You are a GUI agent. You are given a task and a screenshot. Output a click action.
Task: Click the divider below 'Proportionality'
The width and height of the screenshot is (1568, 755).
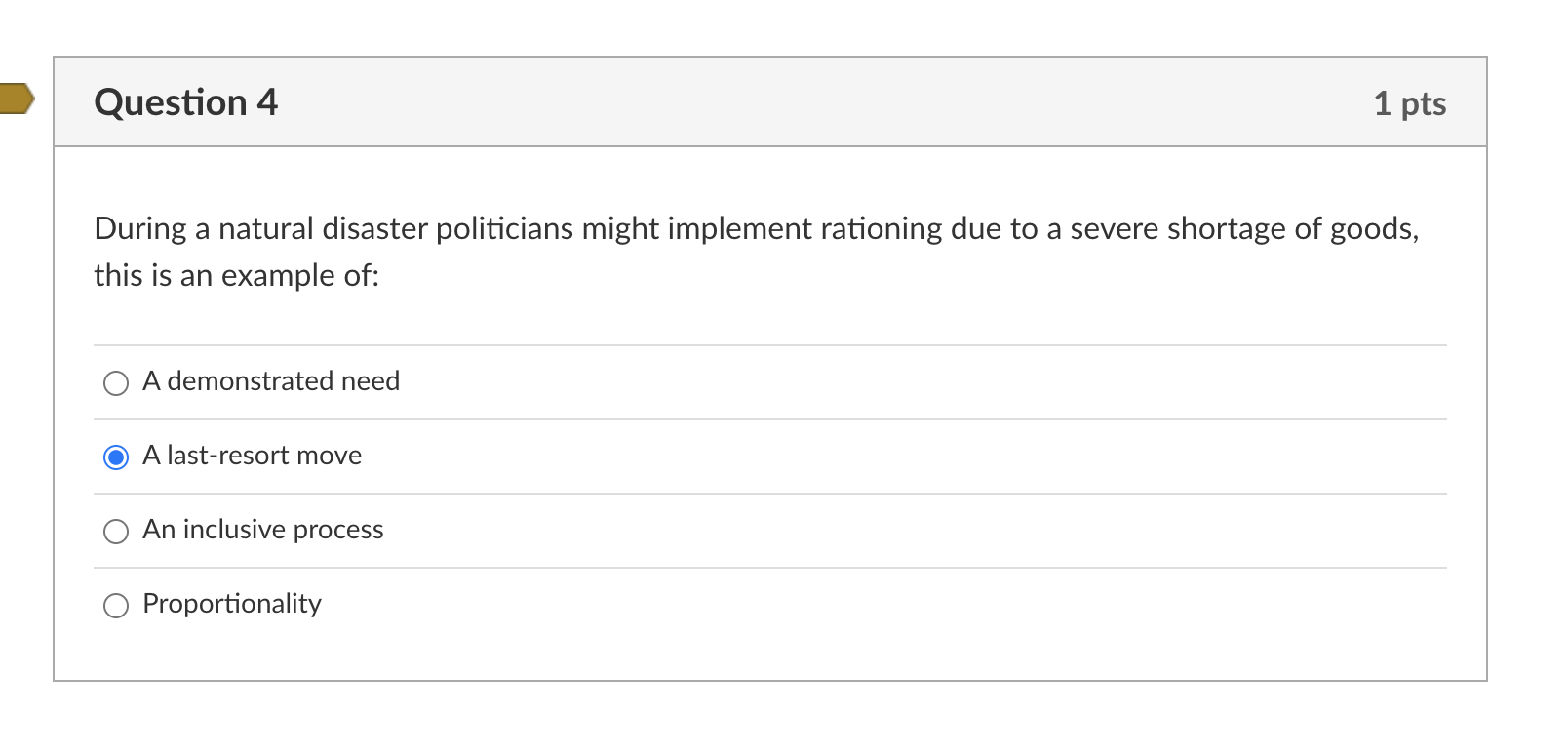770,642
